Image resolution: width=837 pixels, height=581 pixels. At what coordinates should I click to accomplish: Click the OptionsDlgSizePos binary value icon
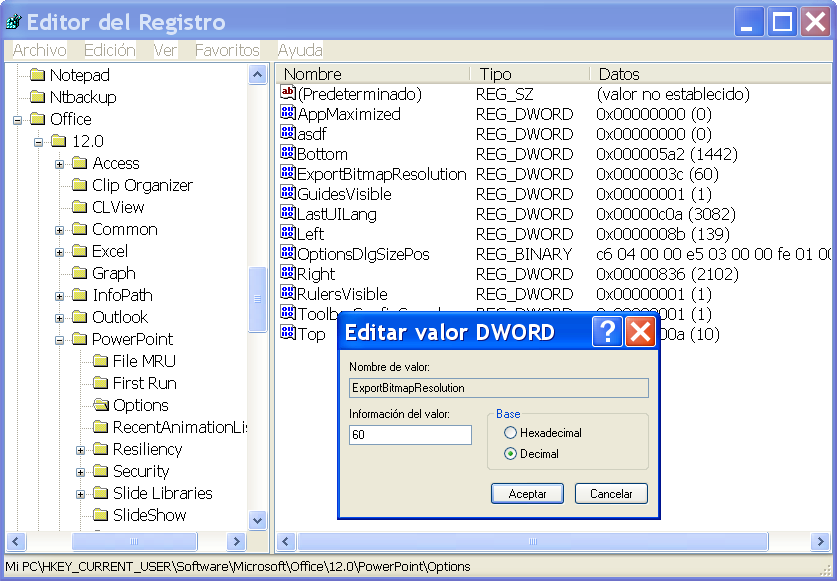coord(288,253)
